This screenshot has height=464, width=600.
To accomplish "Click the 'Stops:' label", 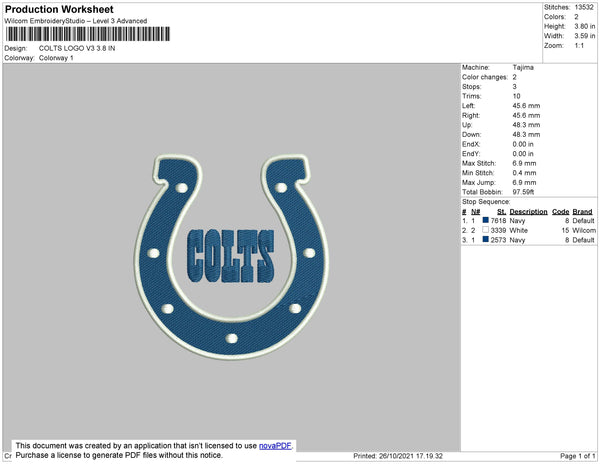I will click(x=471, y=86).
